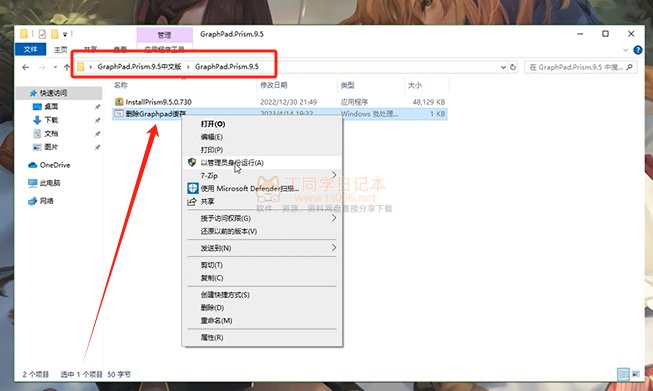Choose 打印(P) in the context menu
Image resolution: width=653 pixels, height=391 pixels.
[x=262, y=149]
